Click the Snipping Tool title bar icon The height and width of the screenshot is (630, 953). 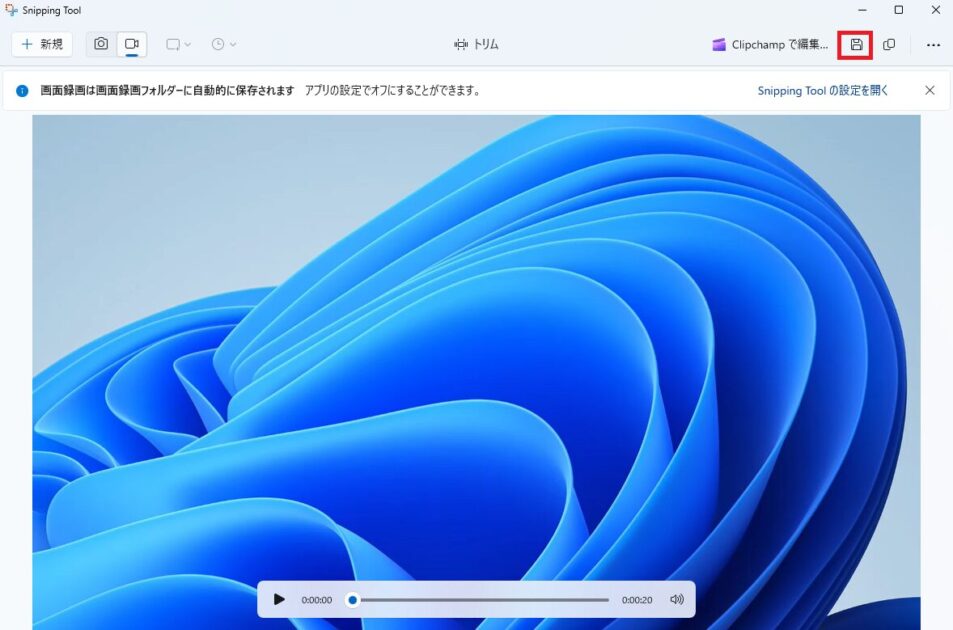pos(11,10)
